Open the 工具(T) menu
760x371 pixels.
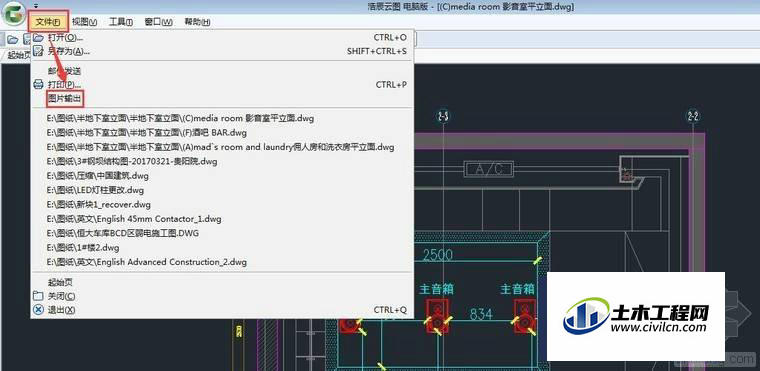click(x=121, y=22)
